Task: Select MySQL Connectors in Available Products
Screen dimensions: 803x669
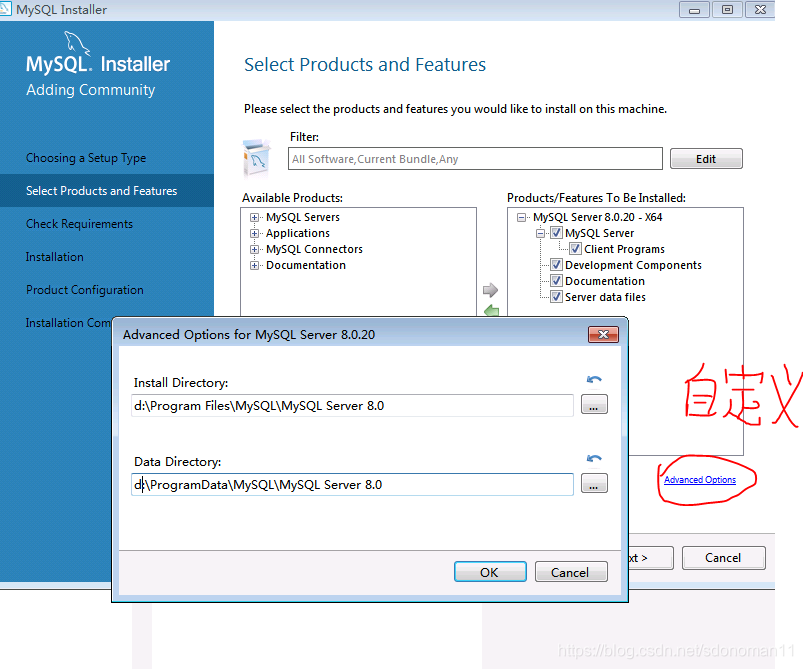Action: (x=314, y=249)
